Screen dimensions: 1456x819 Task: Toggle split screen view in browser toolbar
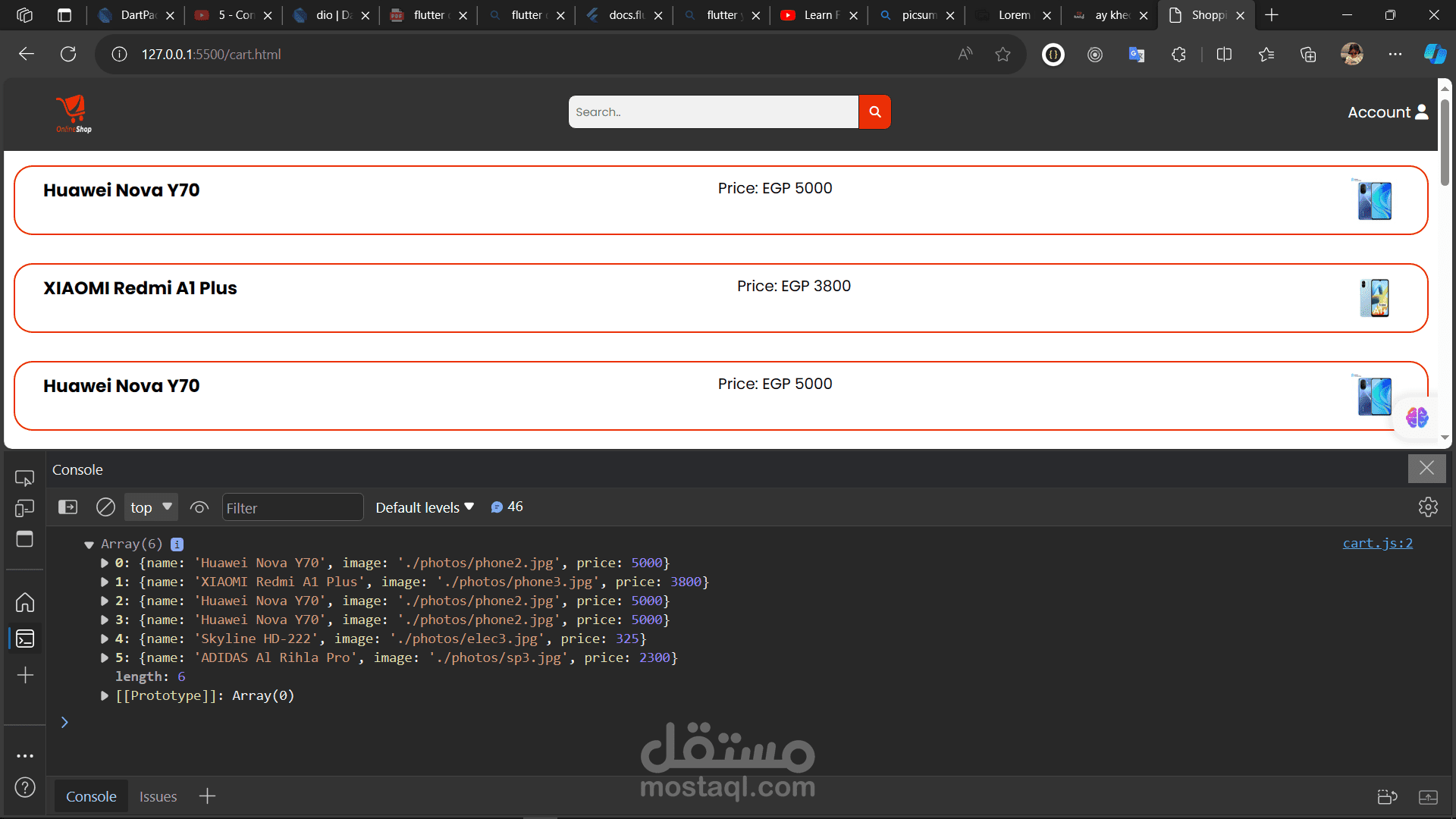click(x=1224, y=54)
